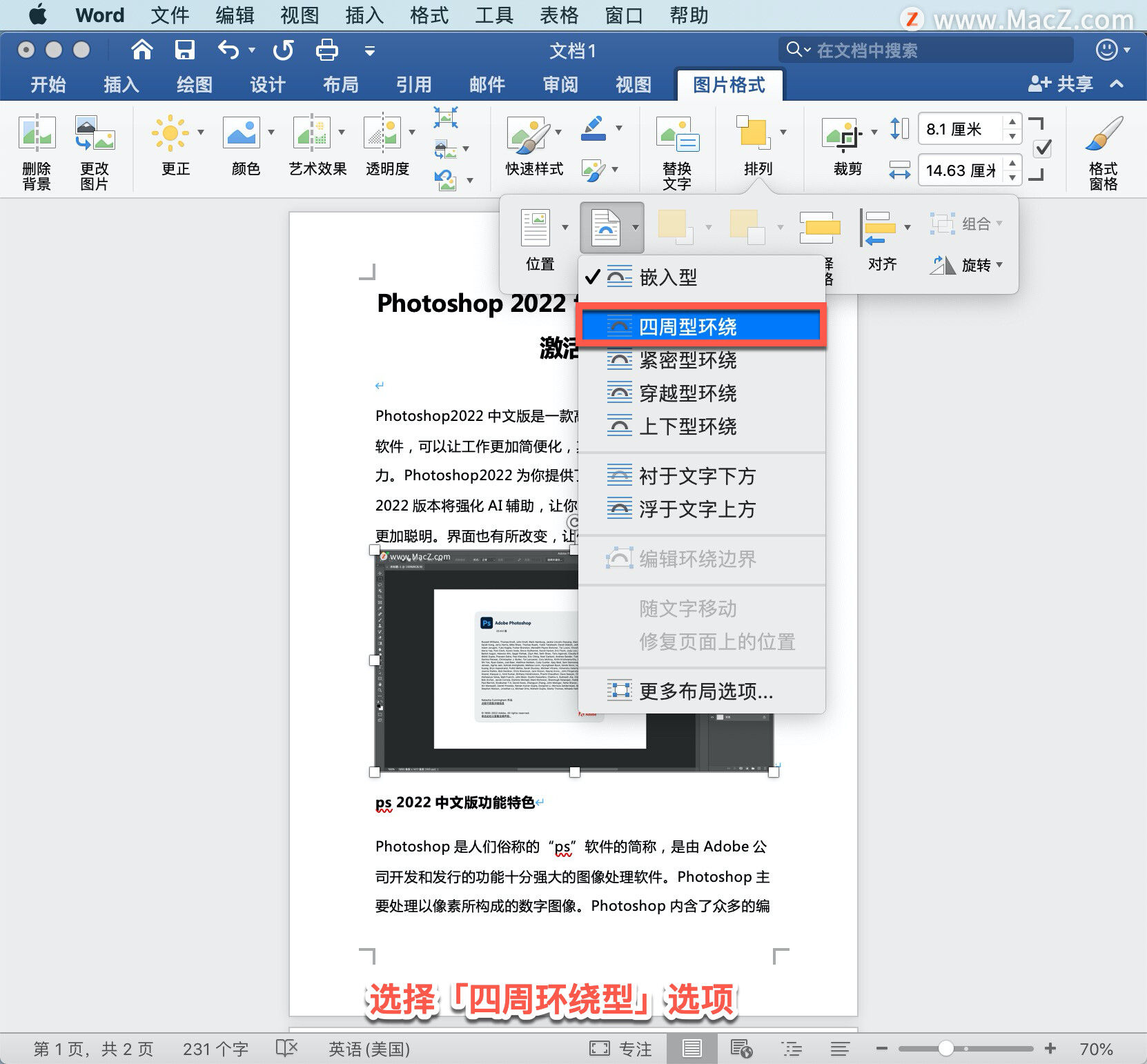1147x1064 pixels.
Task: Open Quick Styles gallery
Action: point(529,134)
